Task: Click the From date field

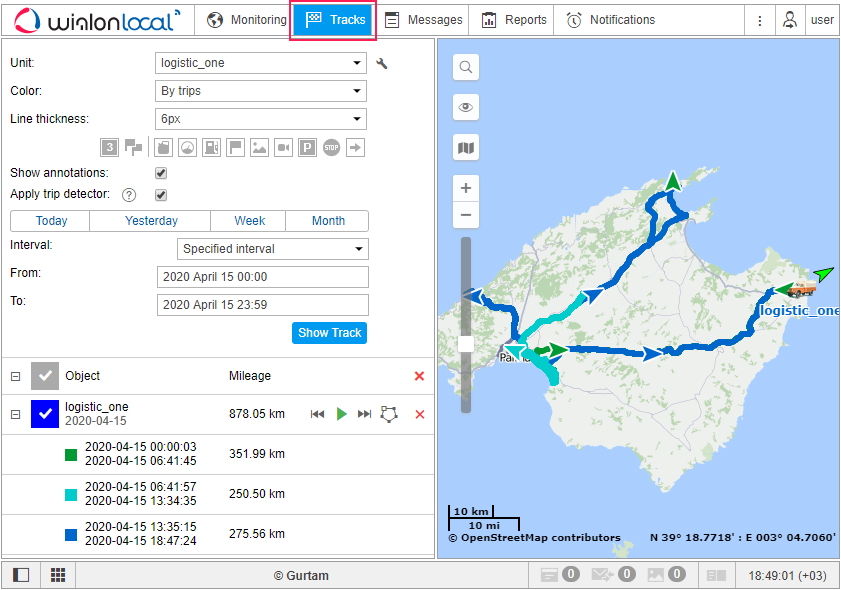Action: click(x=263, y=277)
